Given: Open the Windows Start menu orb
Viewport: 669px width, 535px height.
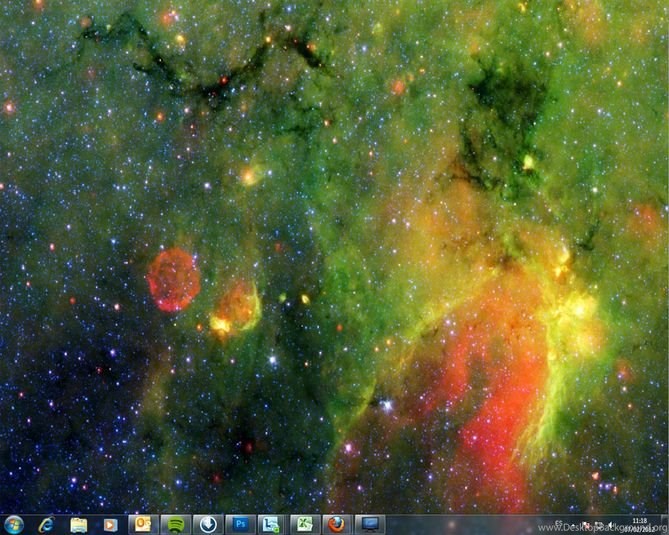Looking at the screenshot, I should [13, 524].
